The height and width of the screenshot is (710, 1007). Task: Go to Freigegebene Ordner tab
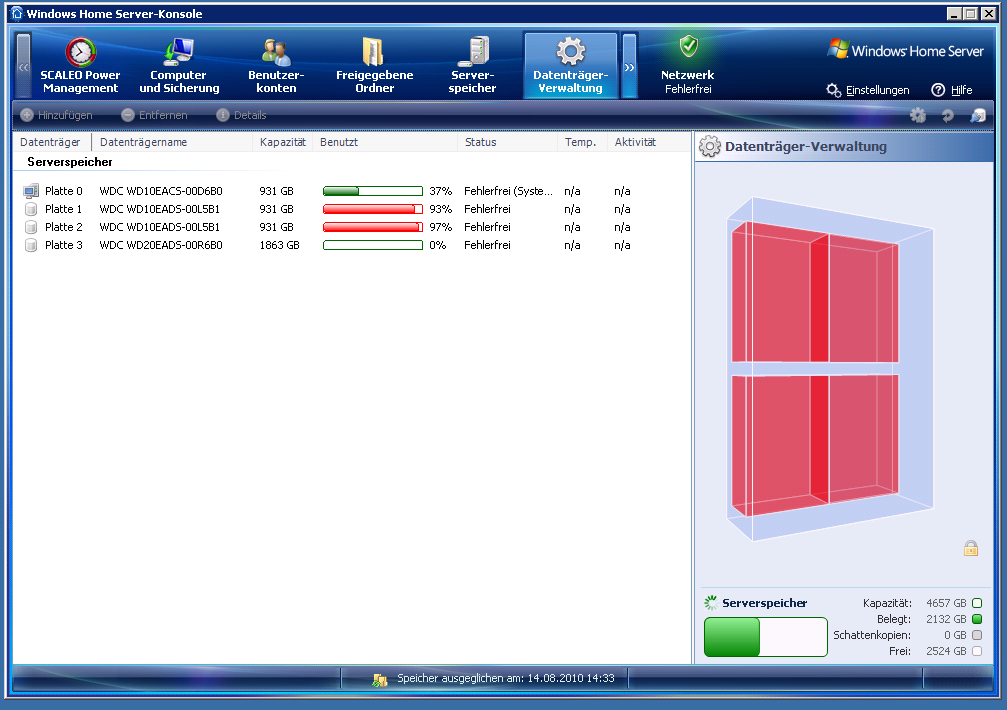point(374,66)
